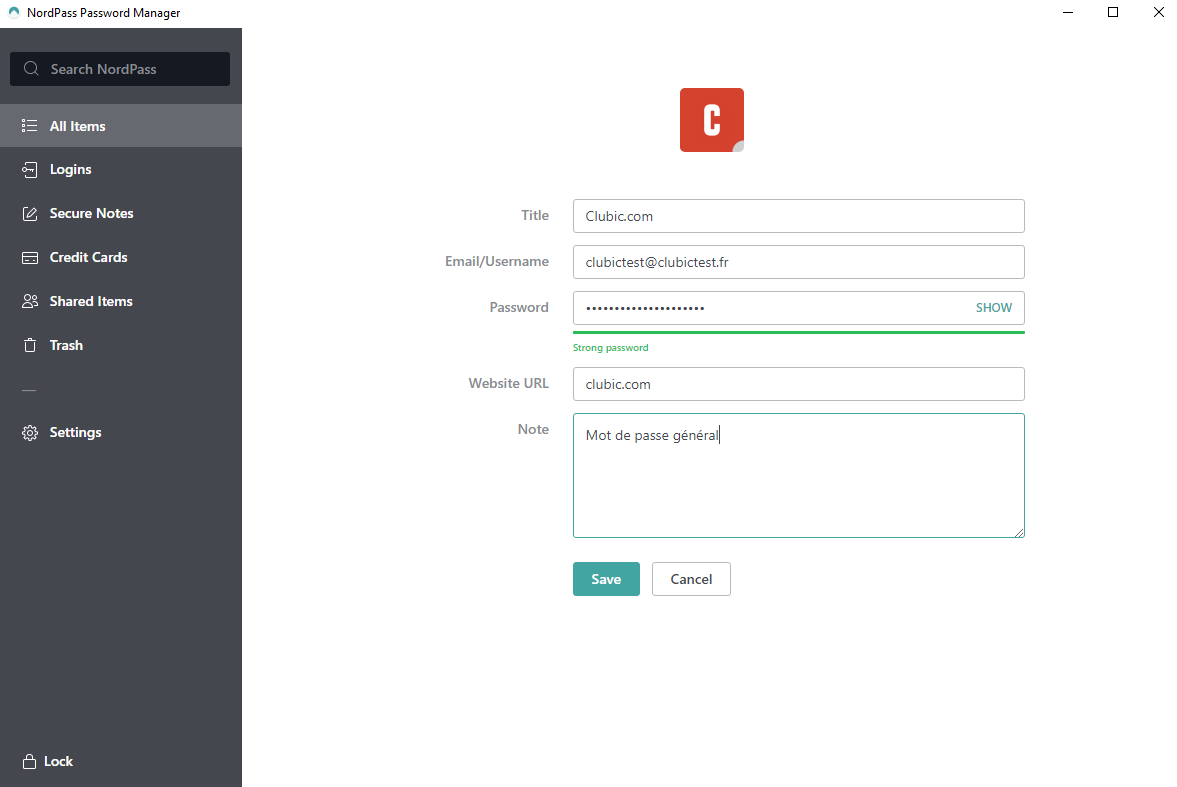
Task: Click the Settings gear icon
Action: pos(29,433)
